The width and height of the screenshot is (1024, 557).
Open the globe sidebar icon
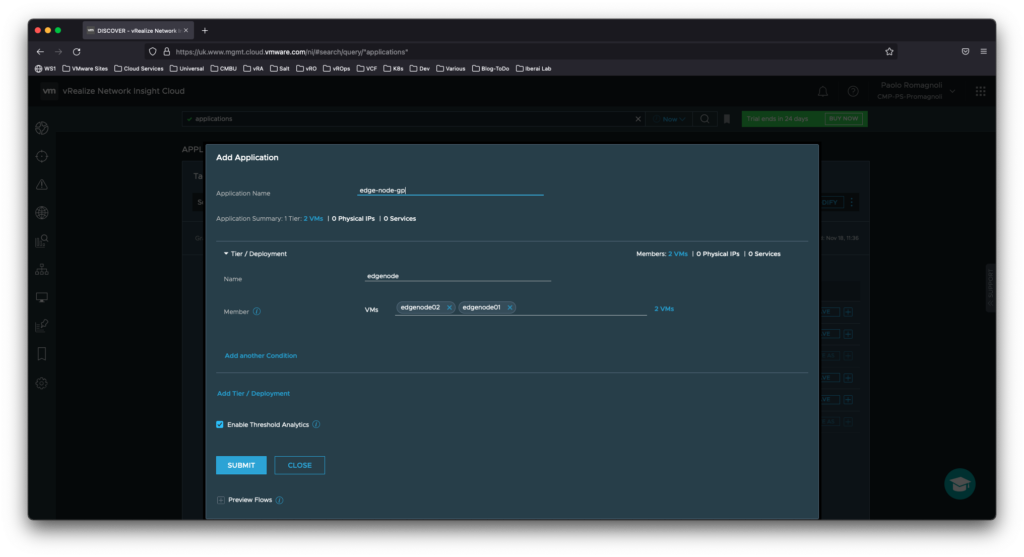[x=42, y=213]
